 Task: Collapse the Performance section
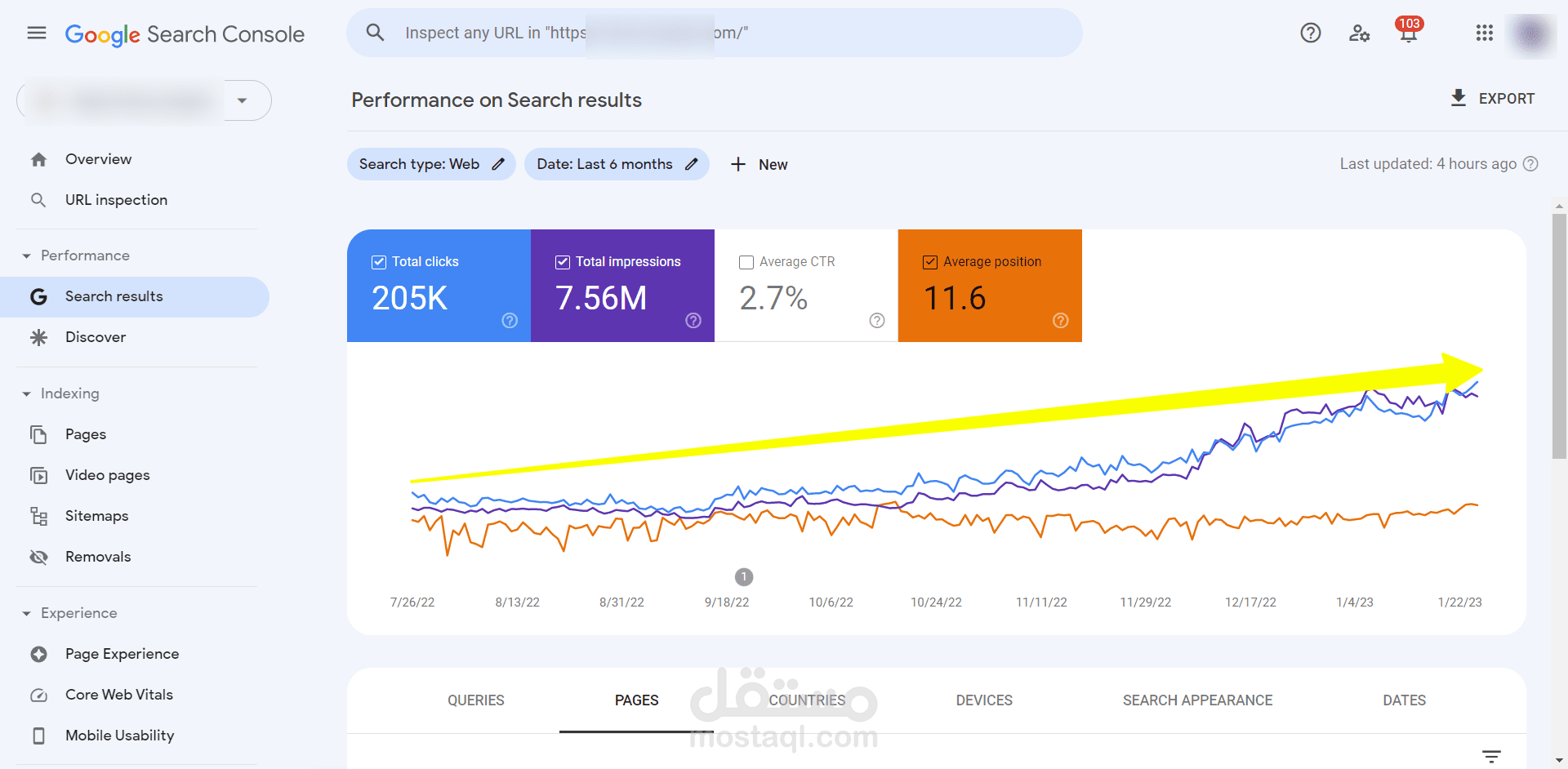26,256
